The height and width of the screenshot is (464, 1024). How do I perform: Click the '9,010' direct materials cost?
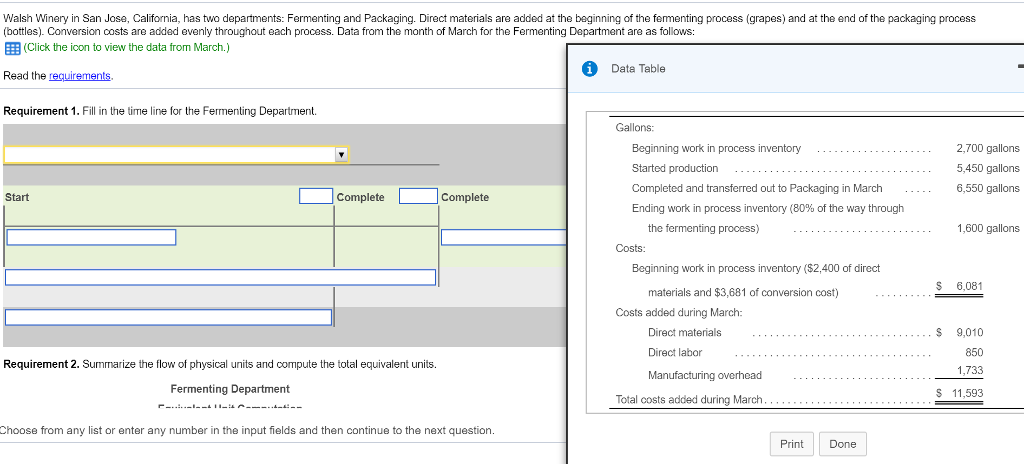point(970,332)
